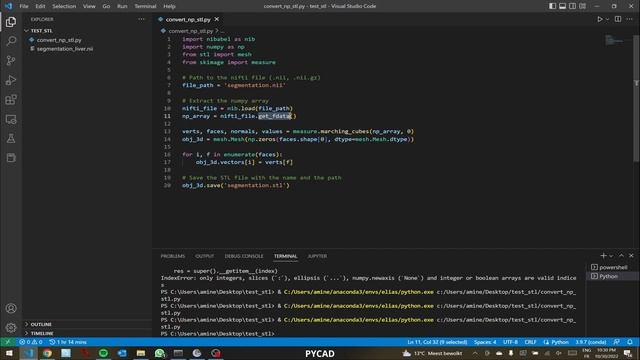Open notifications bell in status bar
640x360 pixels.
pyautogui.click(x=630, y=342)
